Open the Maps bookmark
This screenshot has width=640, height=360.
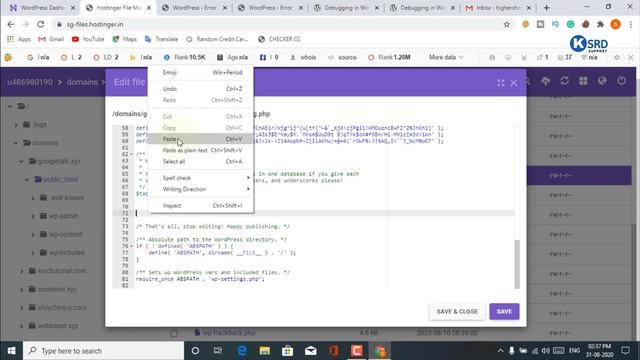tap(125, 39)
